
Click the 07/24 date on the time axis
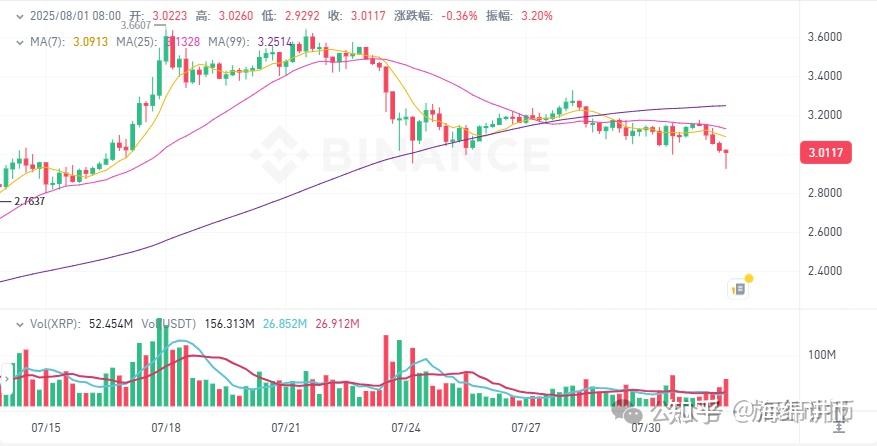[406, 427]
